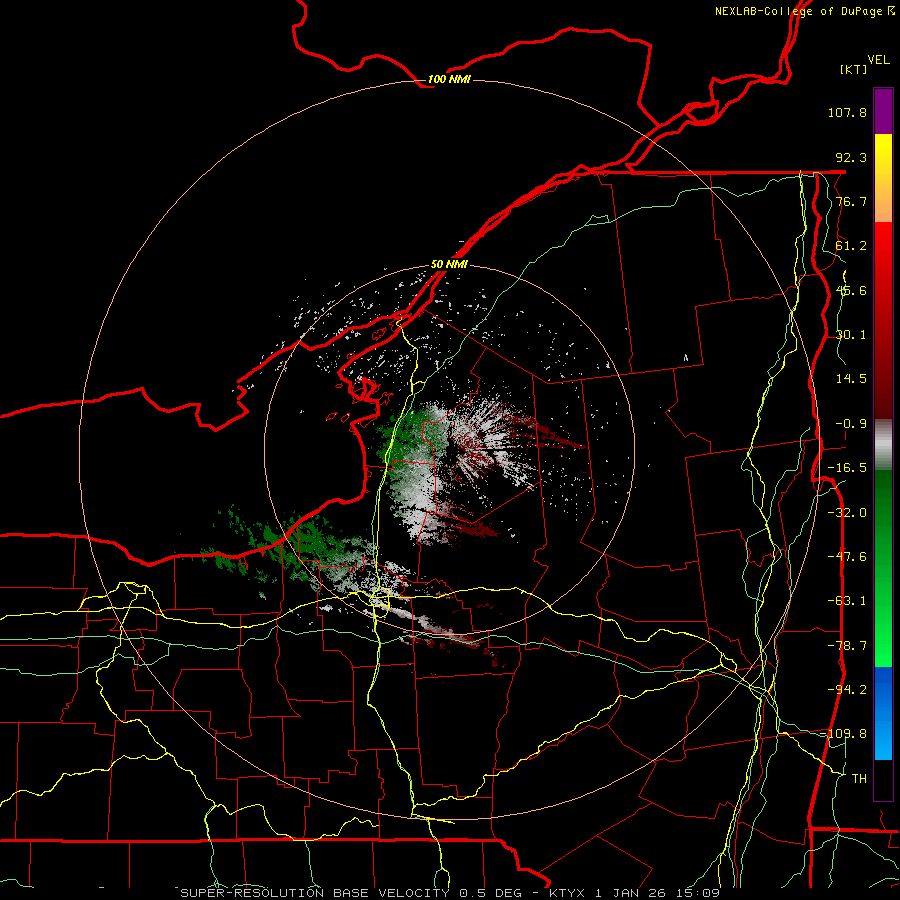
Task: Select the 92.3 value on velocity scale
Action: point(851,157)
